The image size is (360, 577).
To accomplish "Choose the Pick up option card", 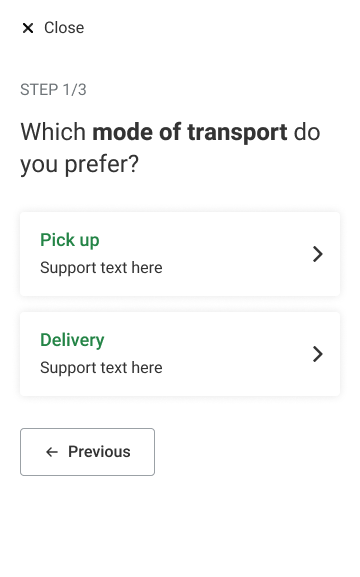I will [x=180, y=254].
